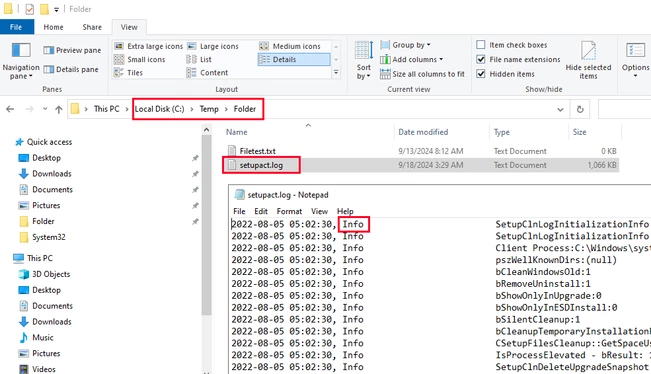Select the Filetest.txt file
Image resolution: width=651 pixels, height=374 pixels.
click(421, 151)
